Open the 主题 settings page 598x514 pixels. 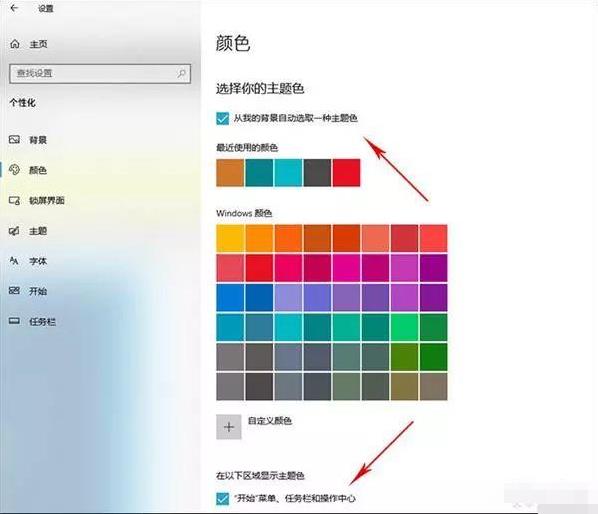coord(38,231)
